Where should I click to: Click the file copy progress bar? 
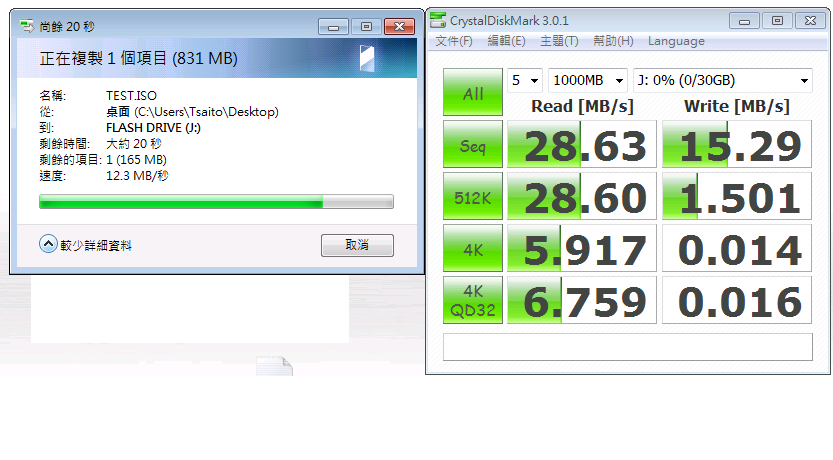pyautogui.click(x=216, y=202)
